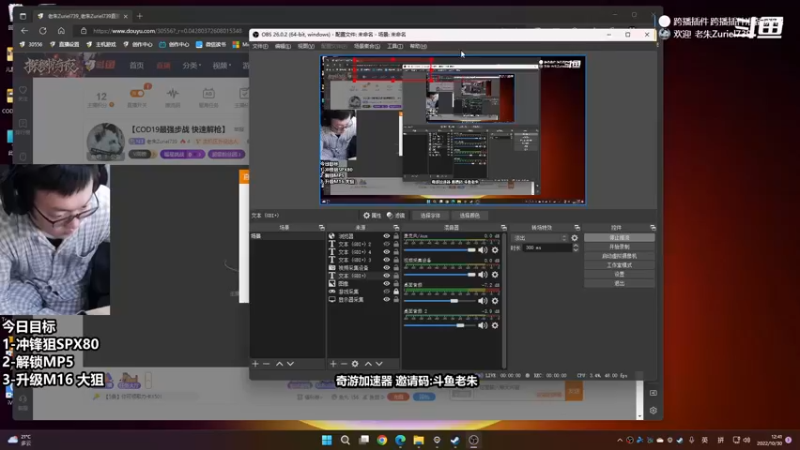
Task: Click 启动虚拟摄像机 button
Action: 619,256
